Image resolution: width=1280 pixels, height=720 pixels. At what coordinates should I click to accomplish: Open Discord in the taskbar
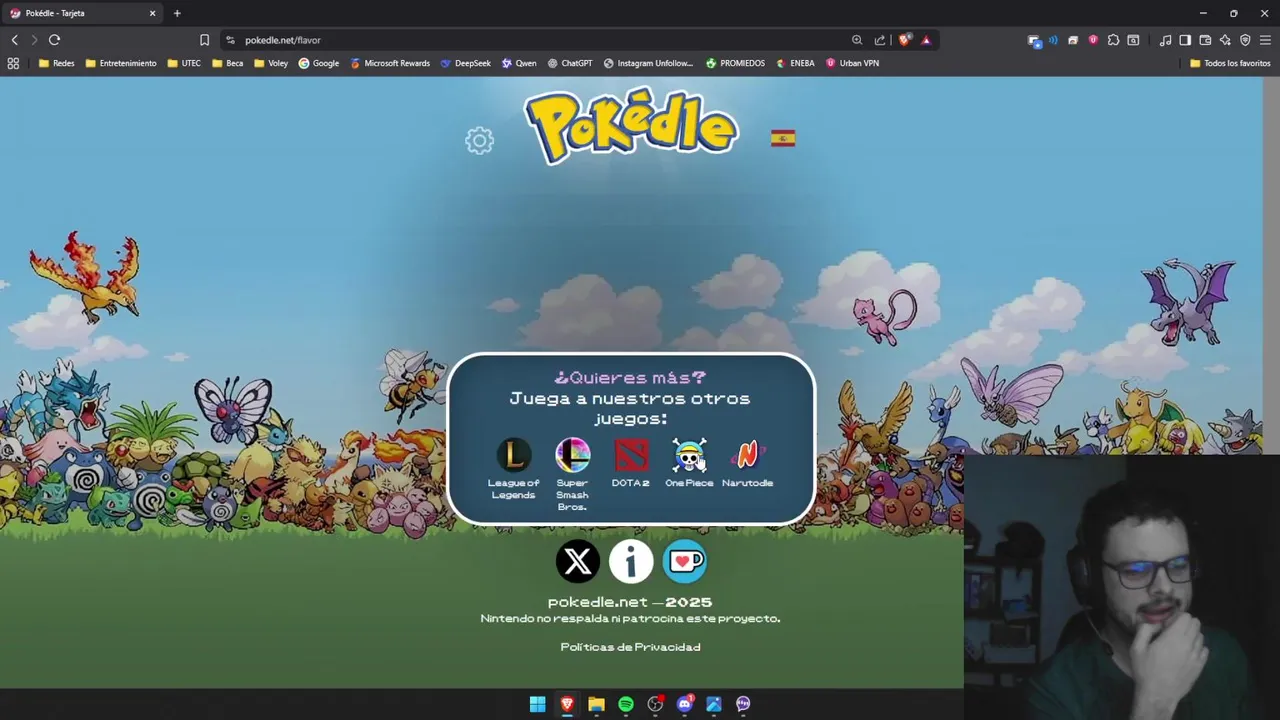click(684, 704)
